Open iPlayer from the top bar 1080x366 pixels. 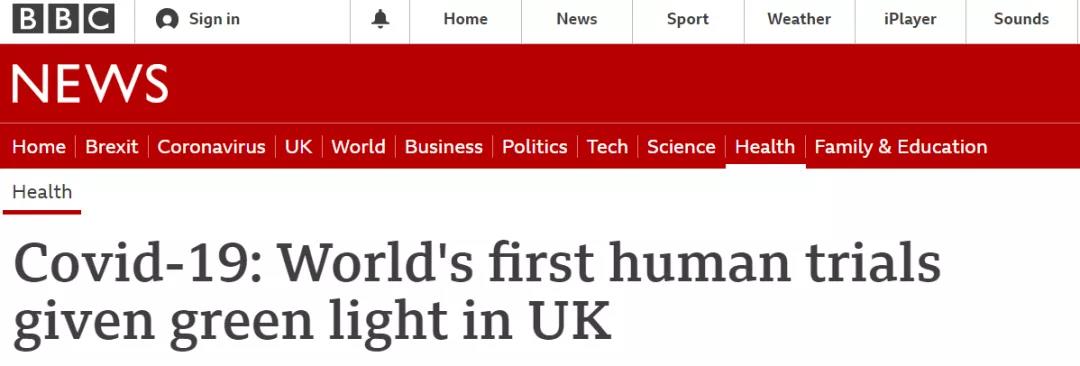(x=910, y=19)
